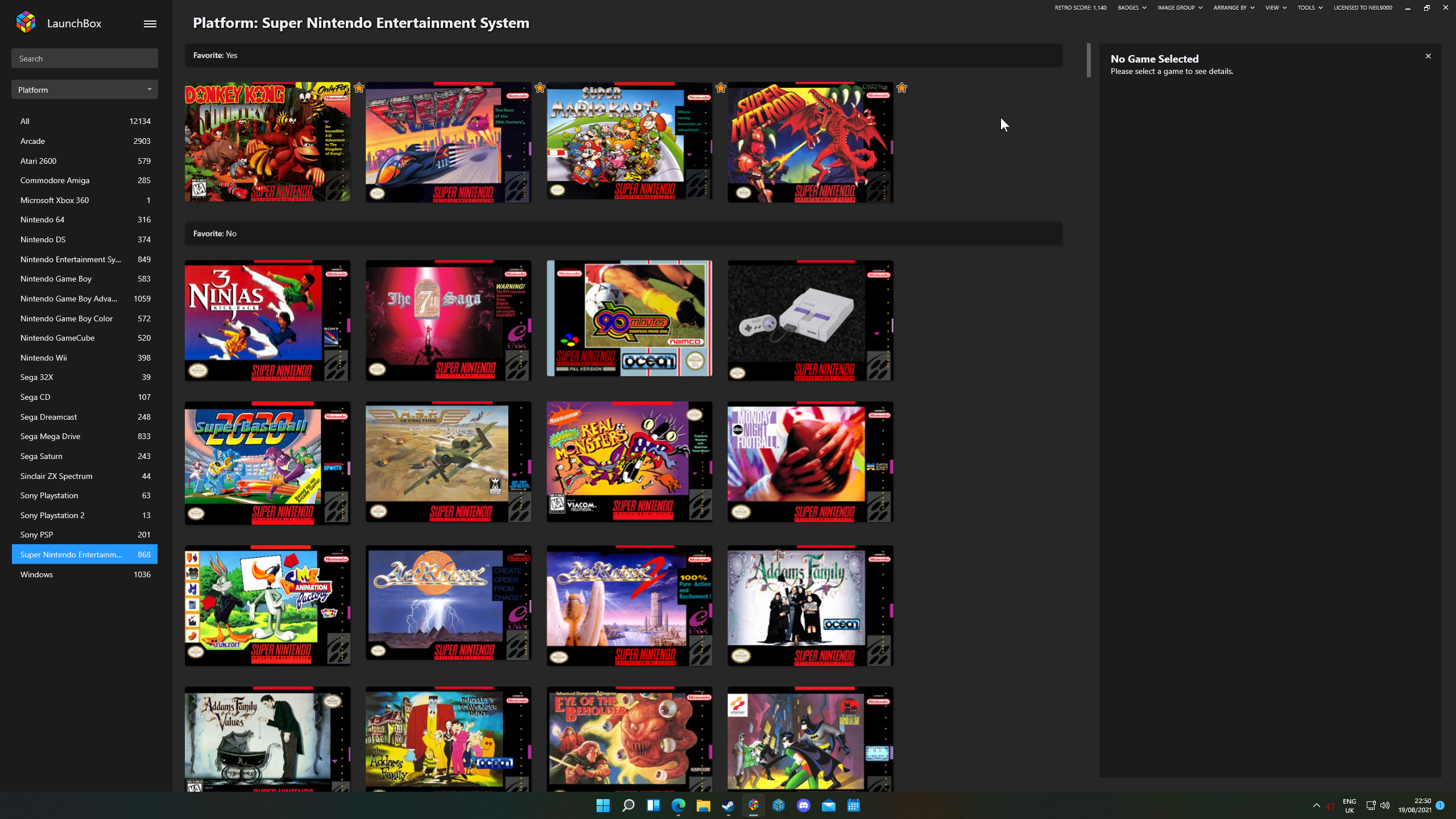
Task: Select the Nintendo GameCube platform
Action: pyautogui.click(x=85, y=338)
